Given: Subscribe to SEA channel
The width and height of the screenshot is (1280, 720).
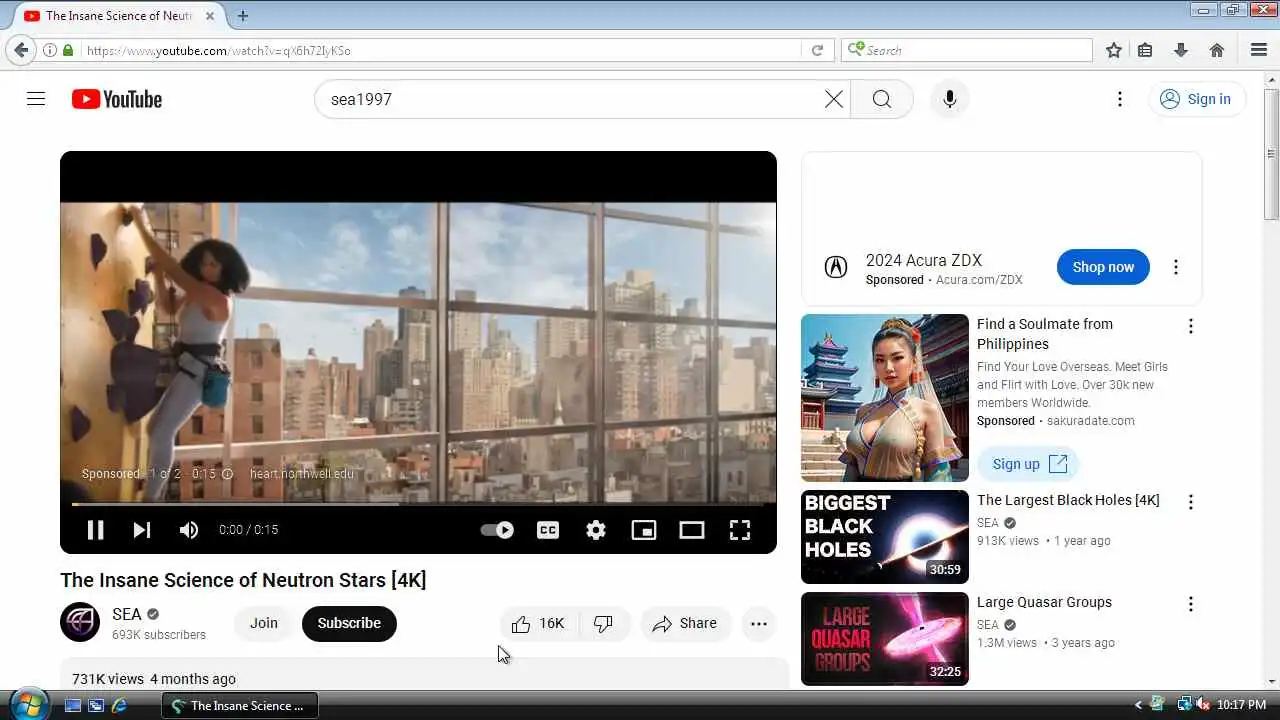Looking at the screenshot, I should pyautogui.click(x=349, y=623).
